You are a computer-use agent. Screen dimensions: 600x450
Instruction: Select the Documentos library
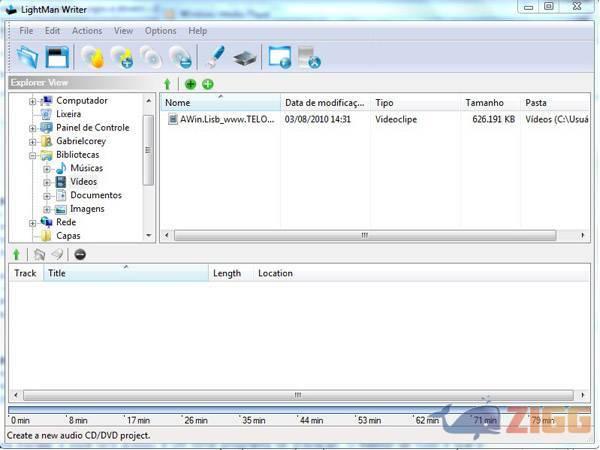pyautogui.click(x=96, y=195)
